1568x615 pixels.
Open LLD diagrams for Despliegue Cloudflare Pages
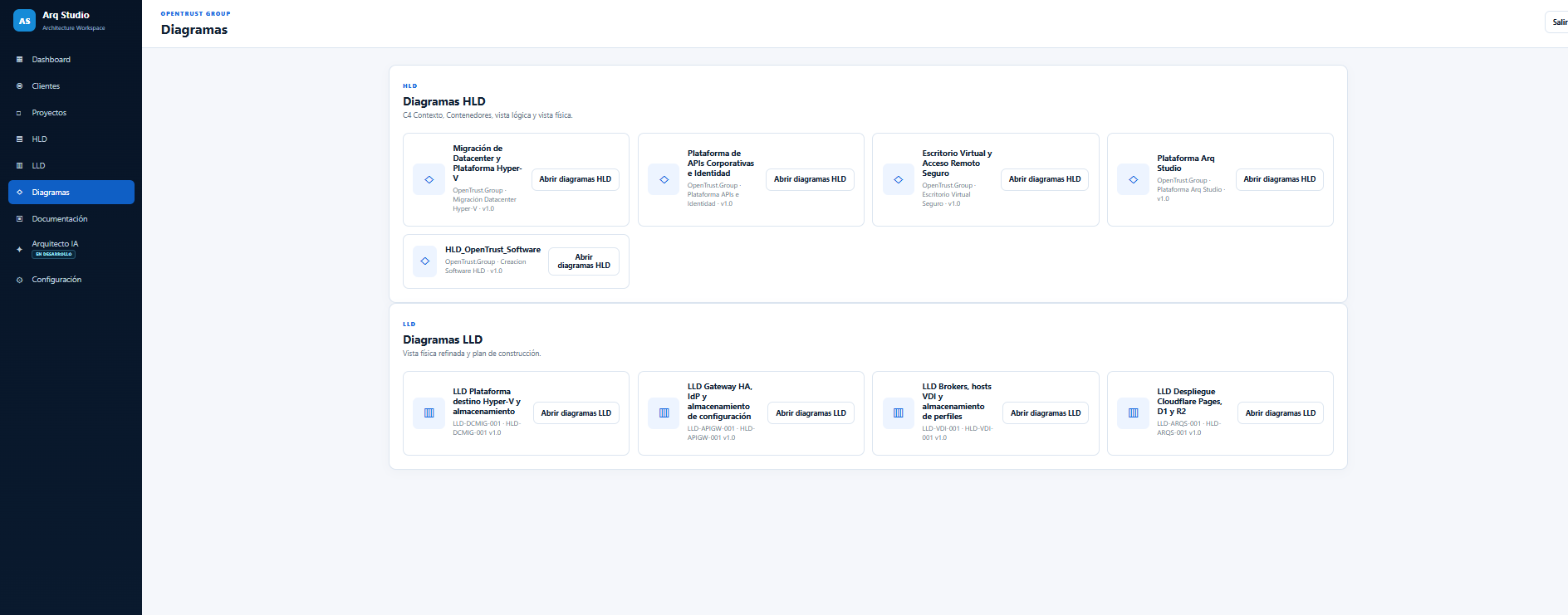[x=1281, y=413]
